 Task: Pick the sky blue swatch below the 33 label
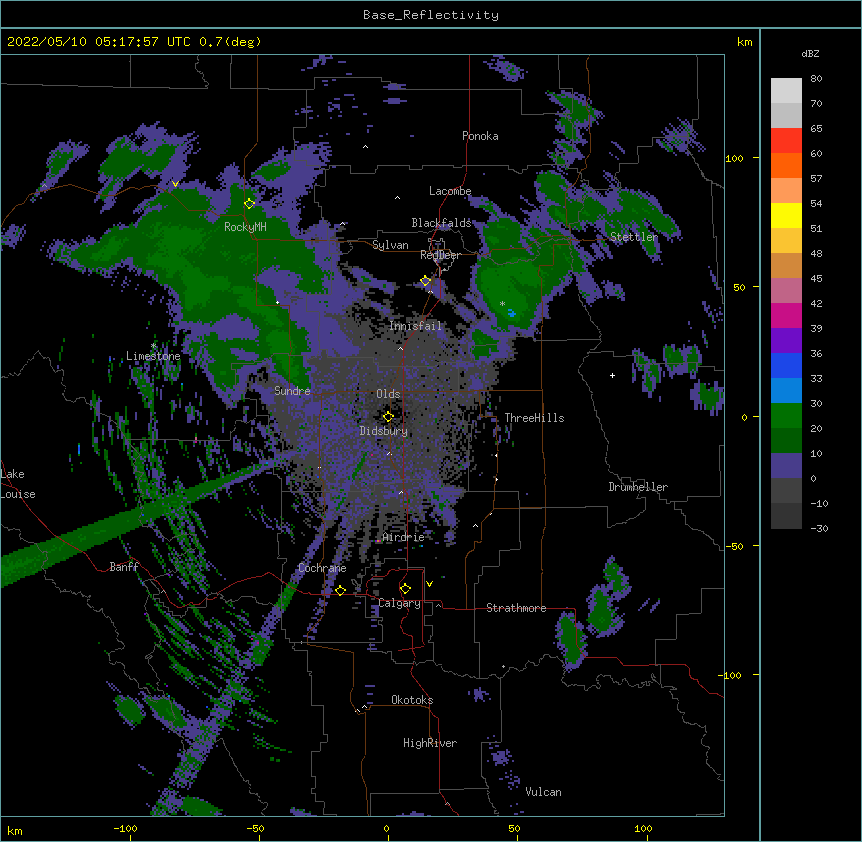coord(786,390)
